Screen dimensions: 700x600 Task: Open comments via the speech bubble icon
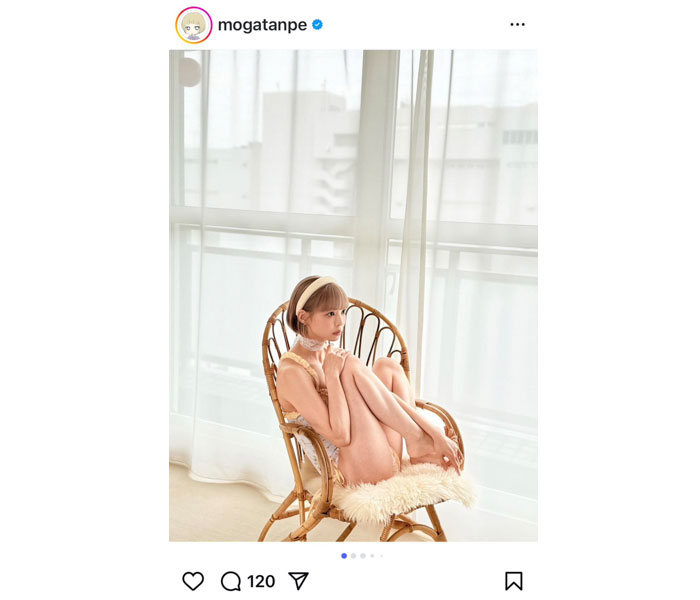pos(231,581)
